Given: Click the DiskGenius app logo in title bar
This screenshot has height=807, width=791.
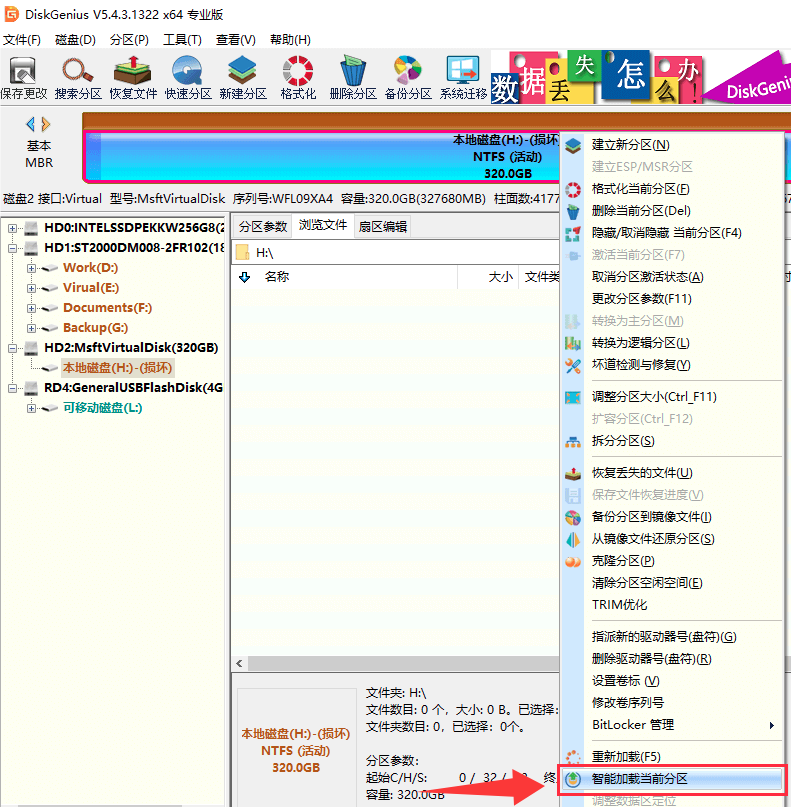Looking at the screenshot, I should pos(11,14).
